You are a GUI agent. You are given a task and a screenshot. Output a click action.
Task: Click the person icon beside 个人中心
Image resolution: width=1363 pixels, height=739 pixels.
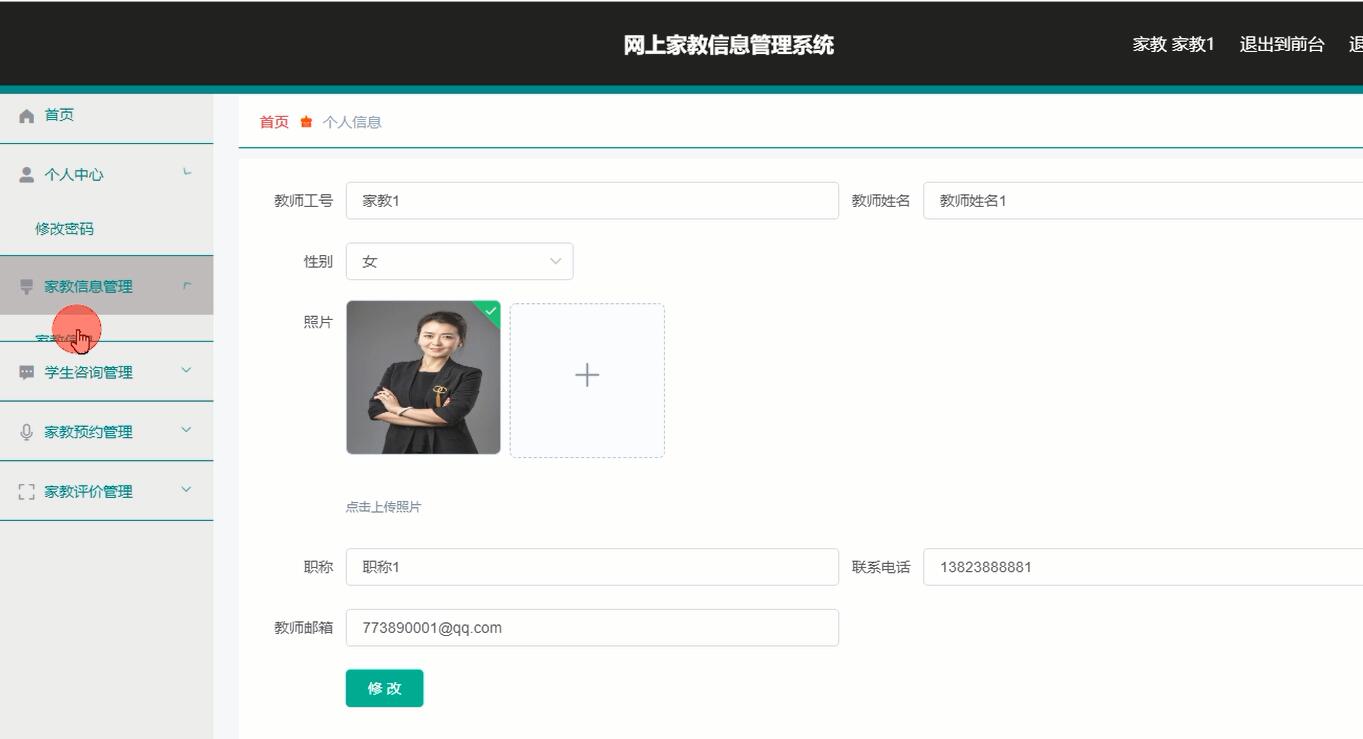[x=27, y=175]
